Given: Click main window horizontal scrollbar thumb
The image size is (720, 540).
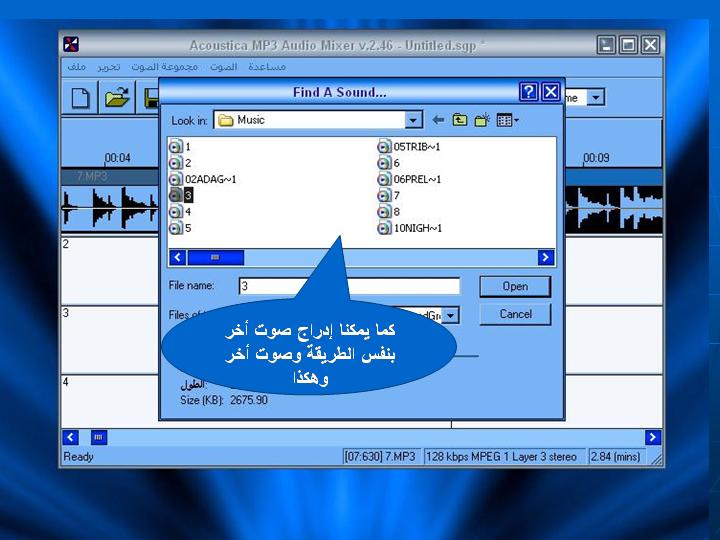Looking at the screenshot, I should 98,437.
